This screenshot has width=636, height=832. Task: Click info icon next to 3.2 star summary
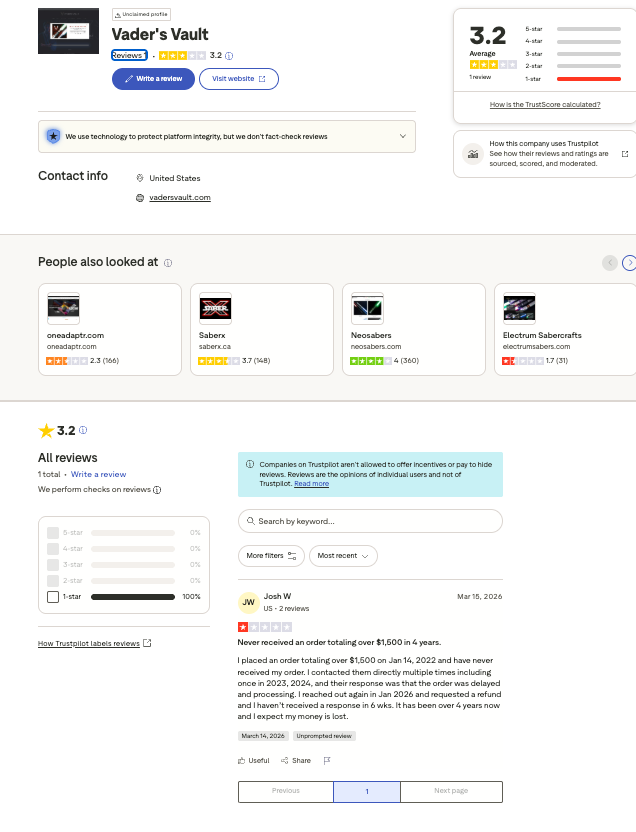tap(83, 430)
